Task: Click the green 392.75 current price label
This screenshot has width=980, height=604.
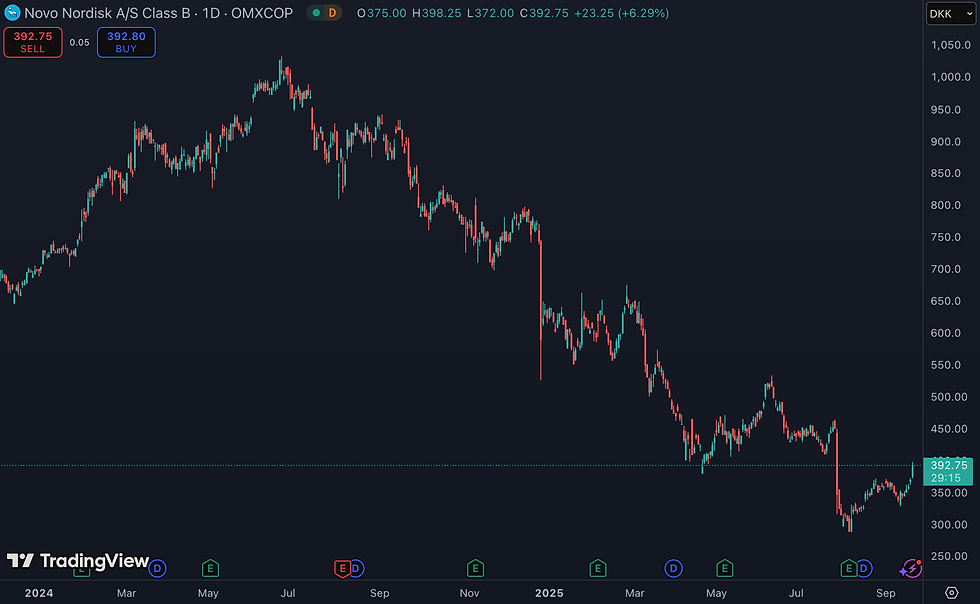Action: [x=949, y=465]
